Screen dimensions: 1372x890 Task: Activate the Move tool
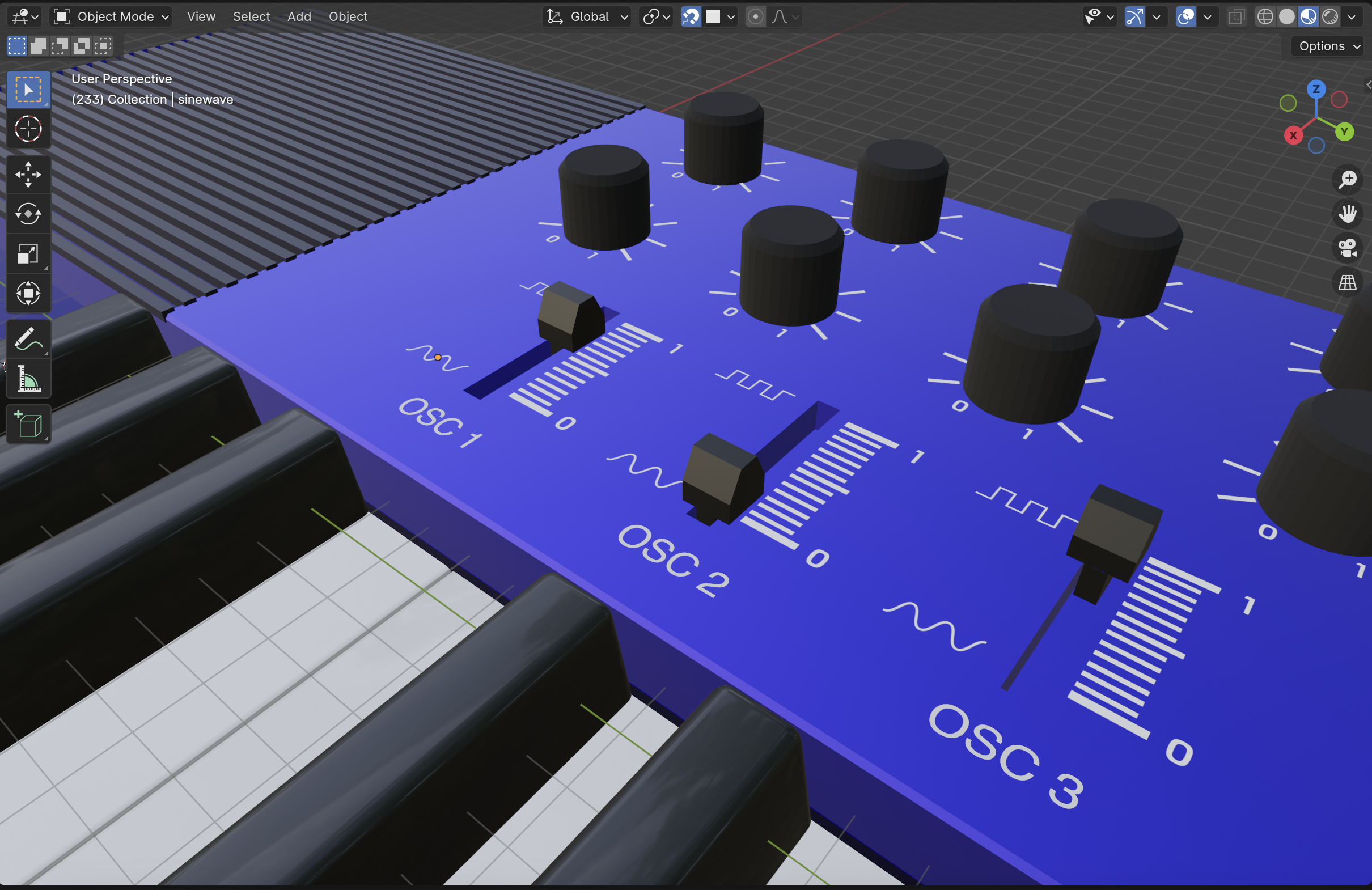(x=28, y=175)
